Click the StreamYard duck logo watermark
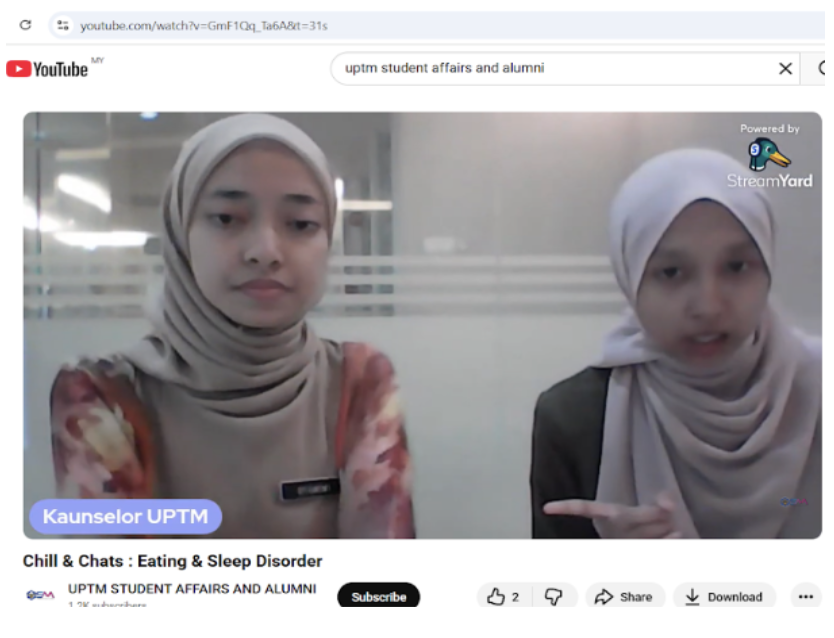Image resolution: width=834 pixels, height=638 pixels. click(x=768, y=155)
